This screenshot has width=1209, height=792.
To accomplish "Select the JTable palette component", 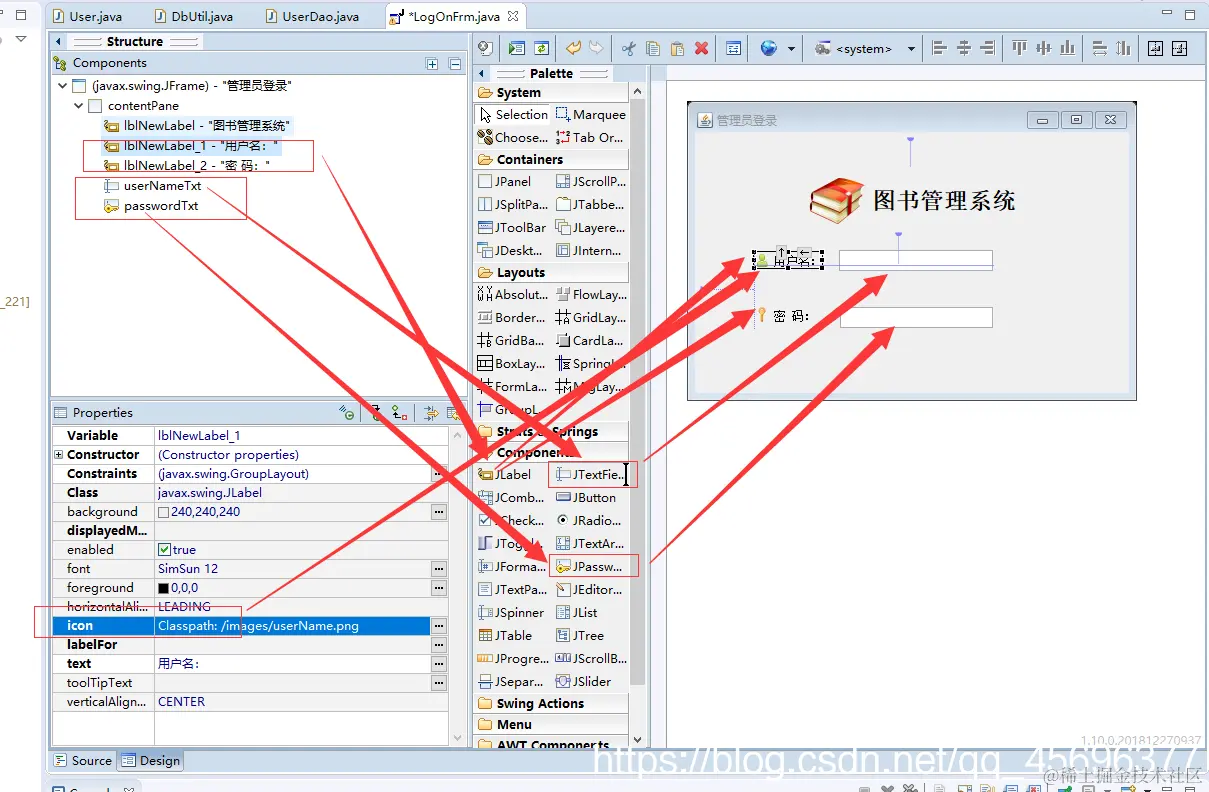I will pyautogui.click(x=506, y=635).
